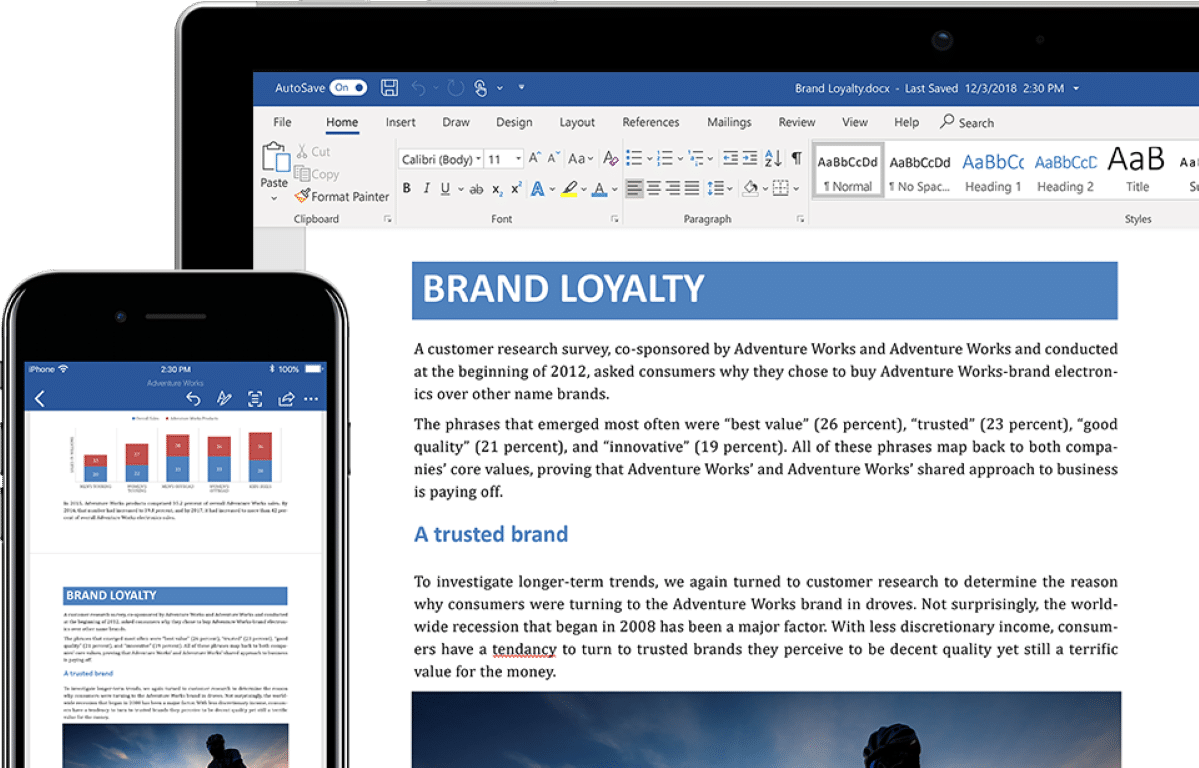The width and height of the screenshot is (1199, 768).
Task: Apply subscript formatting
Action: [x=497, y=189]
